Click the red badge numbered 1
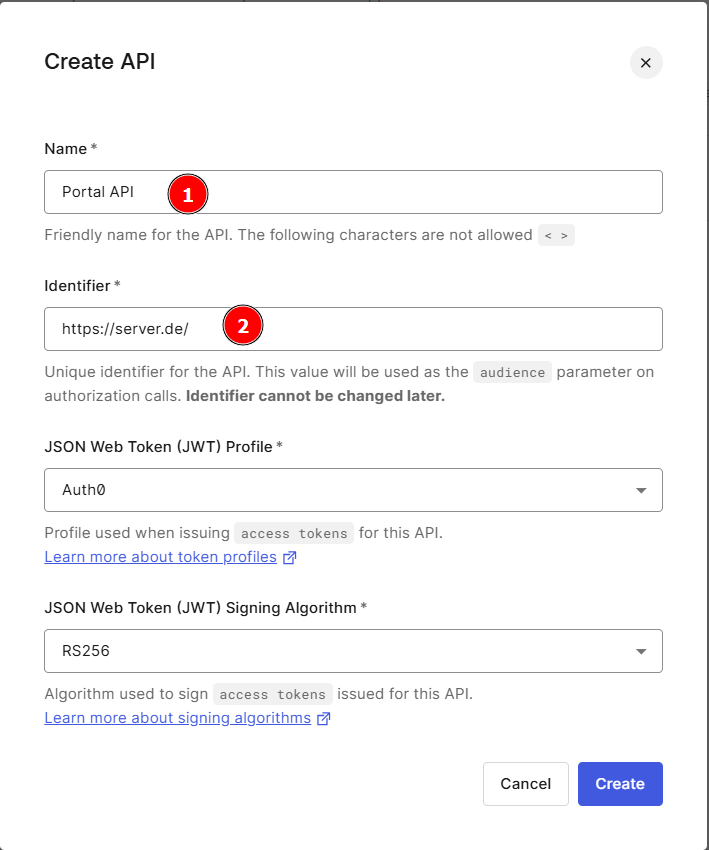 (188, 194)
